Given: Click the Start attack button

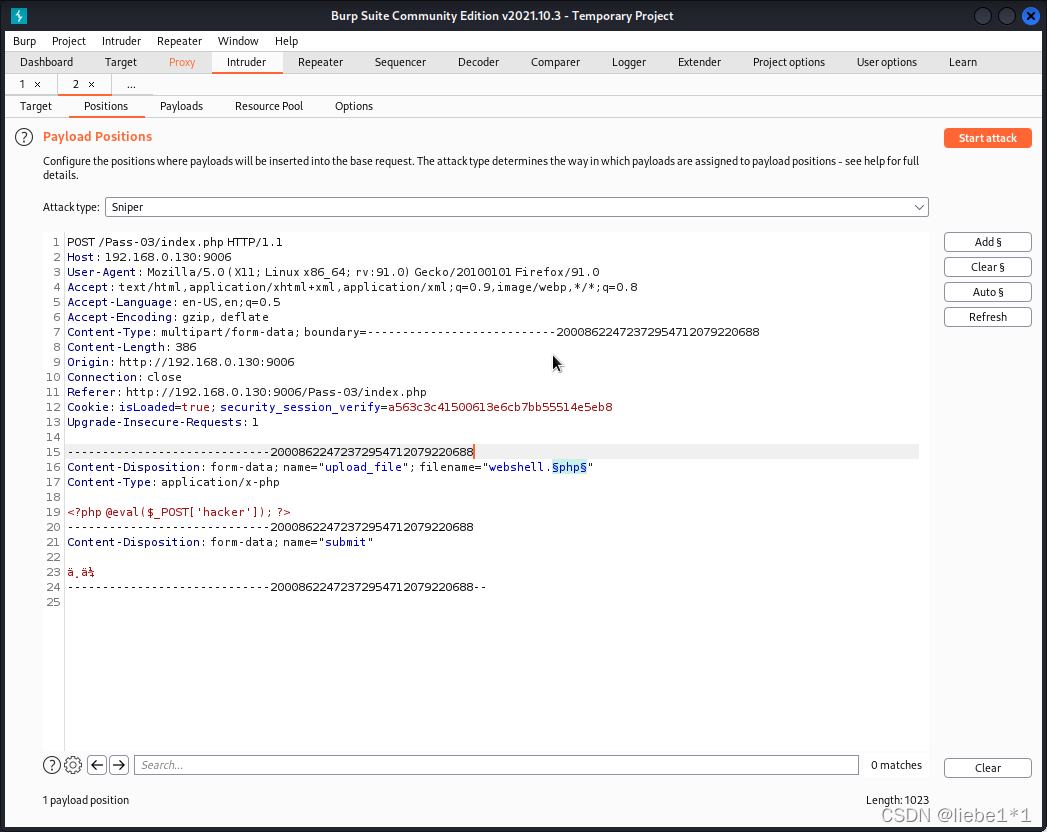Looking at the screenshot, I should coord(988,138).
